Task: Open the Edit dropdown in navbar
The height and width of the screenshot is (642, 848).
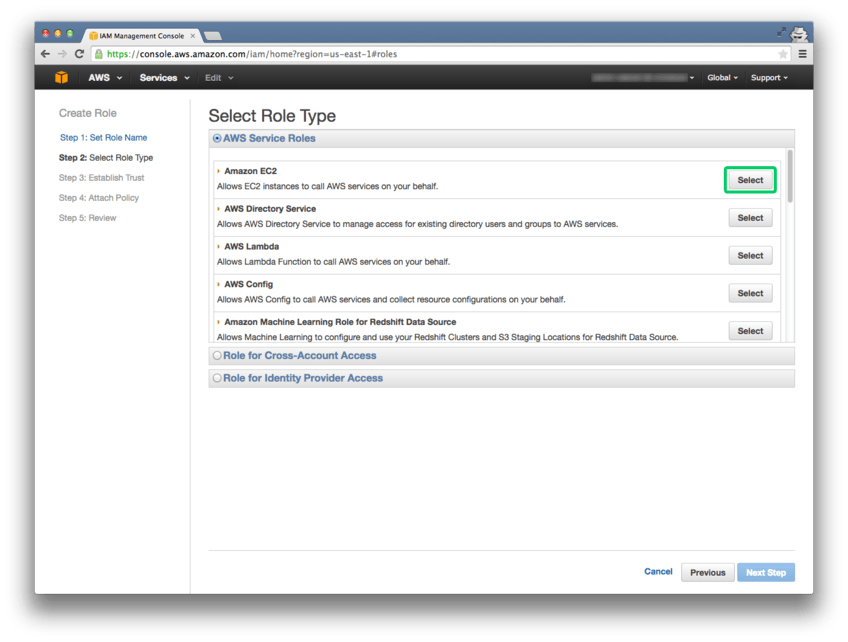Action: [x=219, y=78]
